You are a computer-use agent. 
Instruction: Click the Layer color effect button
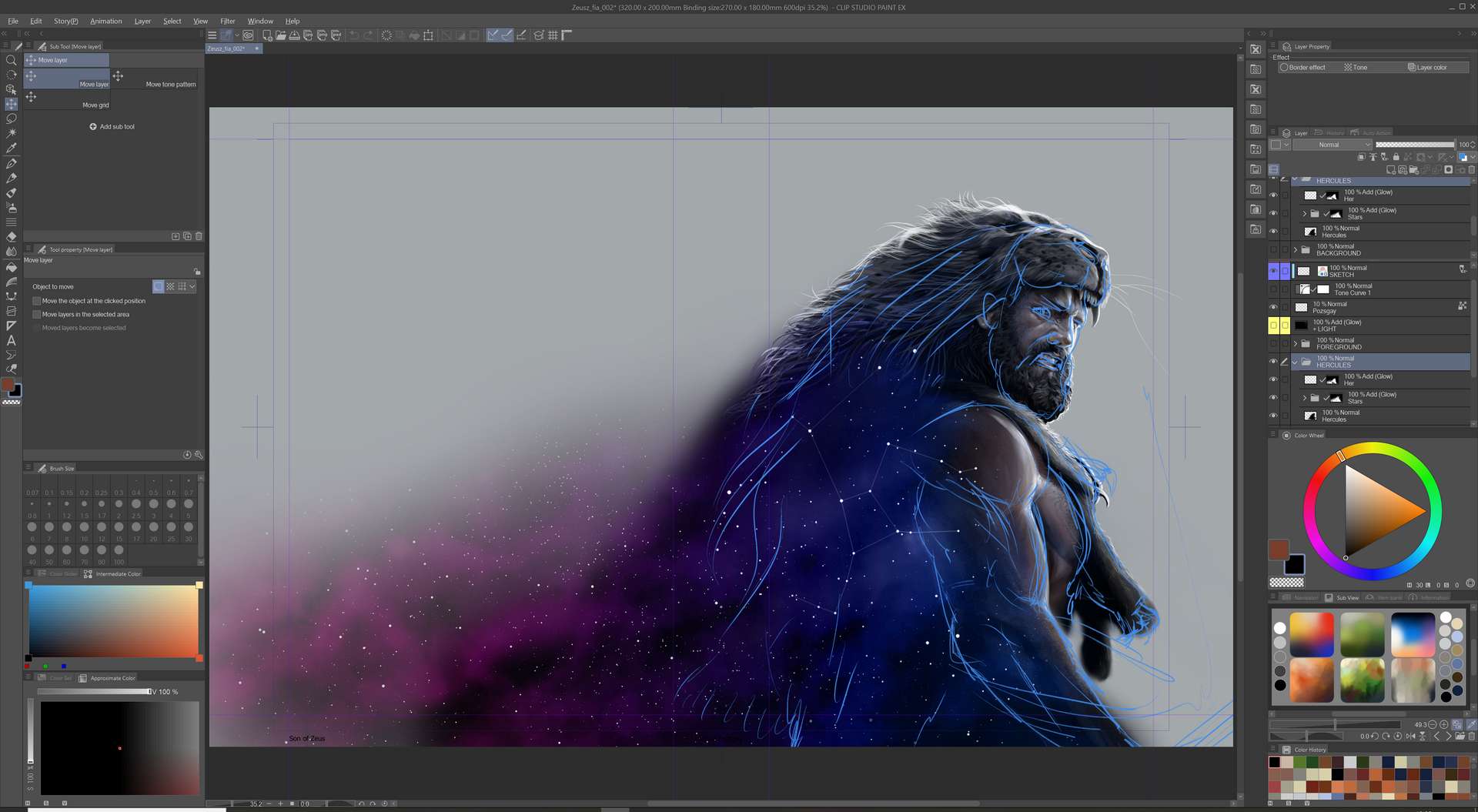1428,68
